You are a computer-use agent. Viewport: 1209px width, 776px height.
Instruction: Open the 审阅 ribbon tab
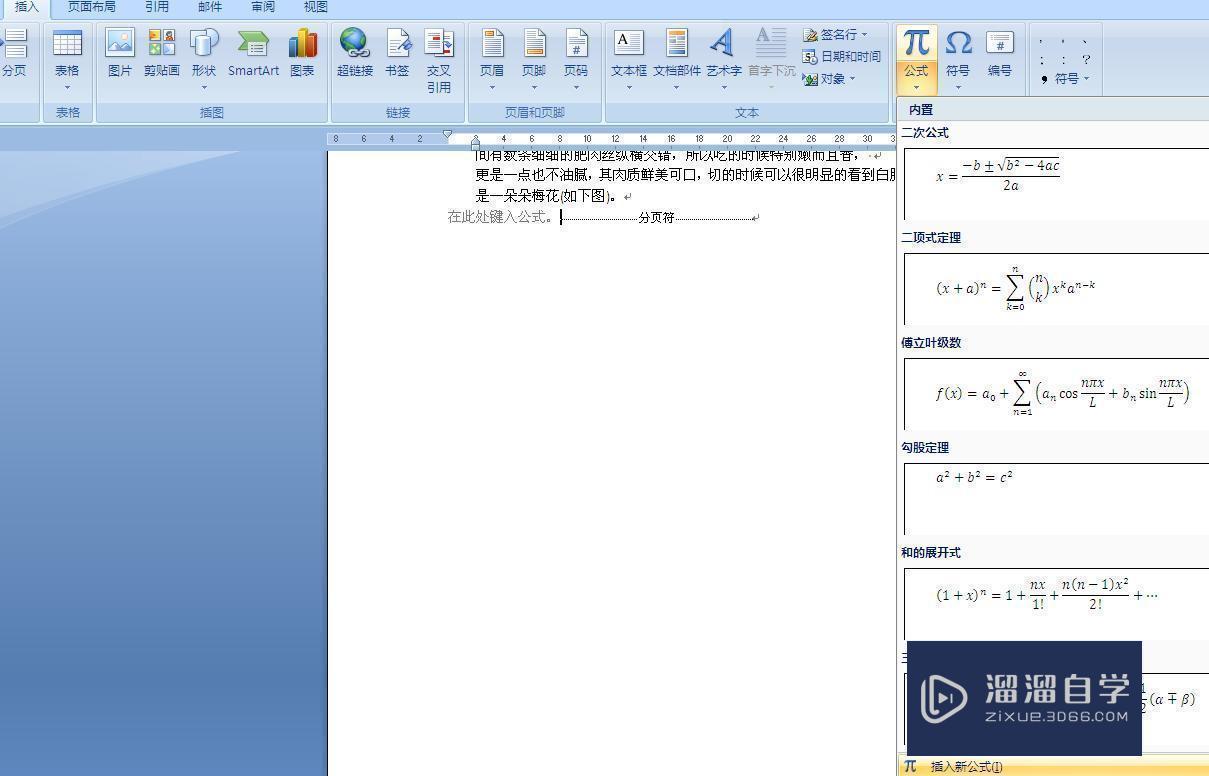(x=262, y=7)
